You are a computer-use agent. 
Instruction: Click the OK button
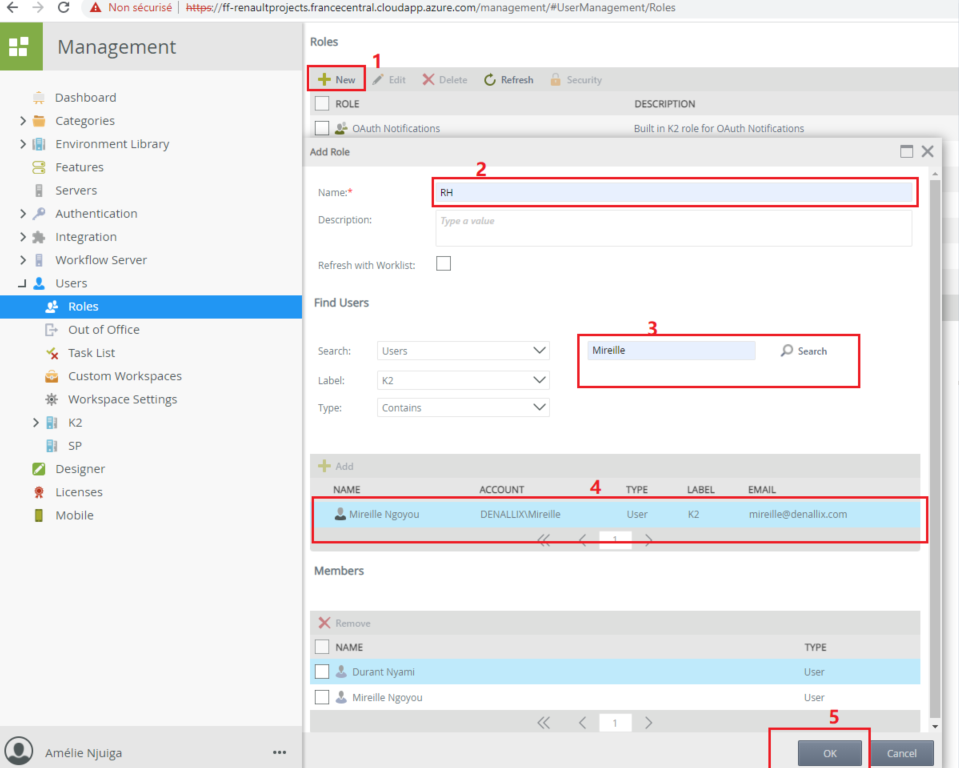point(830,753)
